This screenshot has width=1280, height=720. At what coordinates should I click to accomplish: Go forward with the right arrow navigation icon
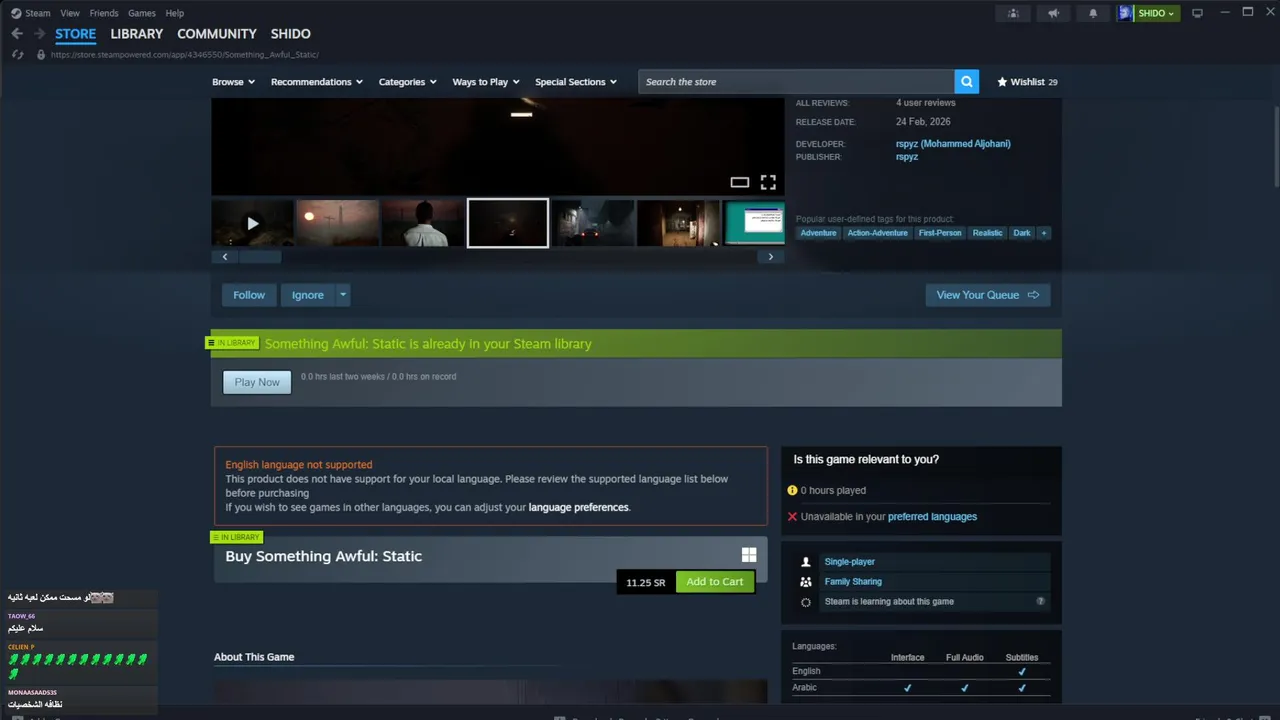pyautogui.click(x=40, y=34)
